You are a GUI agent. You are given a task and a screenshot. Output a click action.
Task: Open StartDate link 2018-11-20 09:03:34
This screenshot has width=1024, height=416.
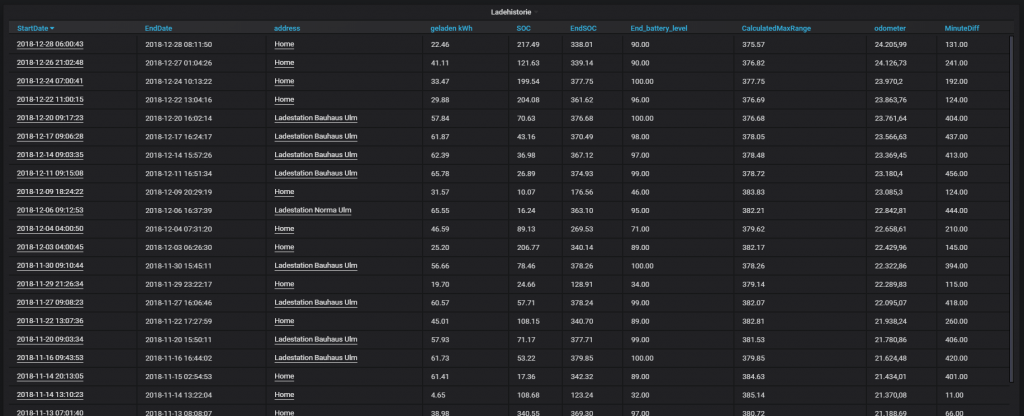(50, 340)
